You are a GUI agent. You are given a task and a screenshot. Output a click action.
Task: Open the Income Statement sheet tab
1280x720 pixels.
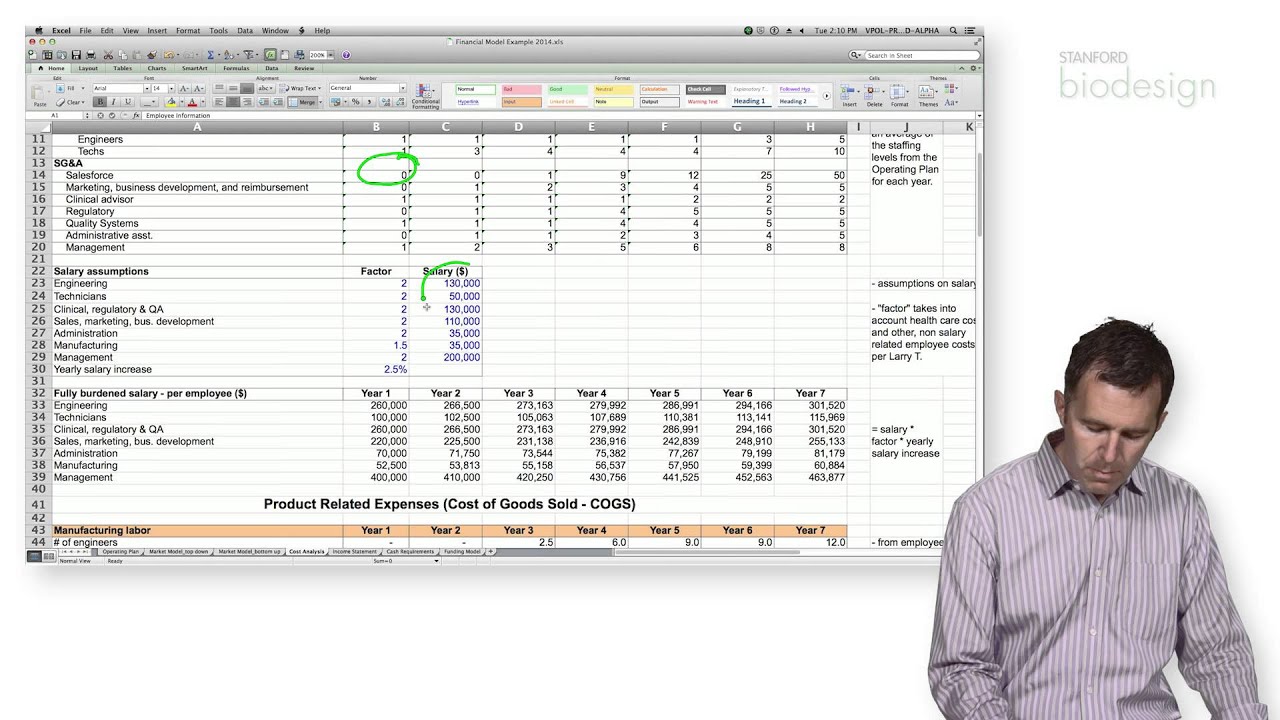(x=355, y=552)
